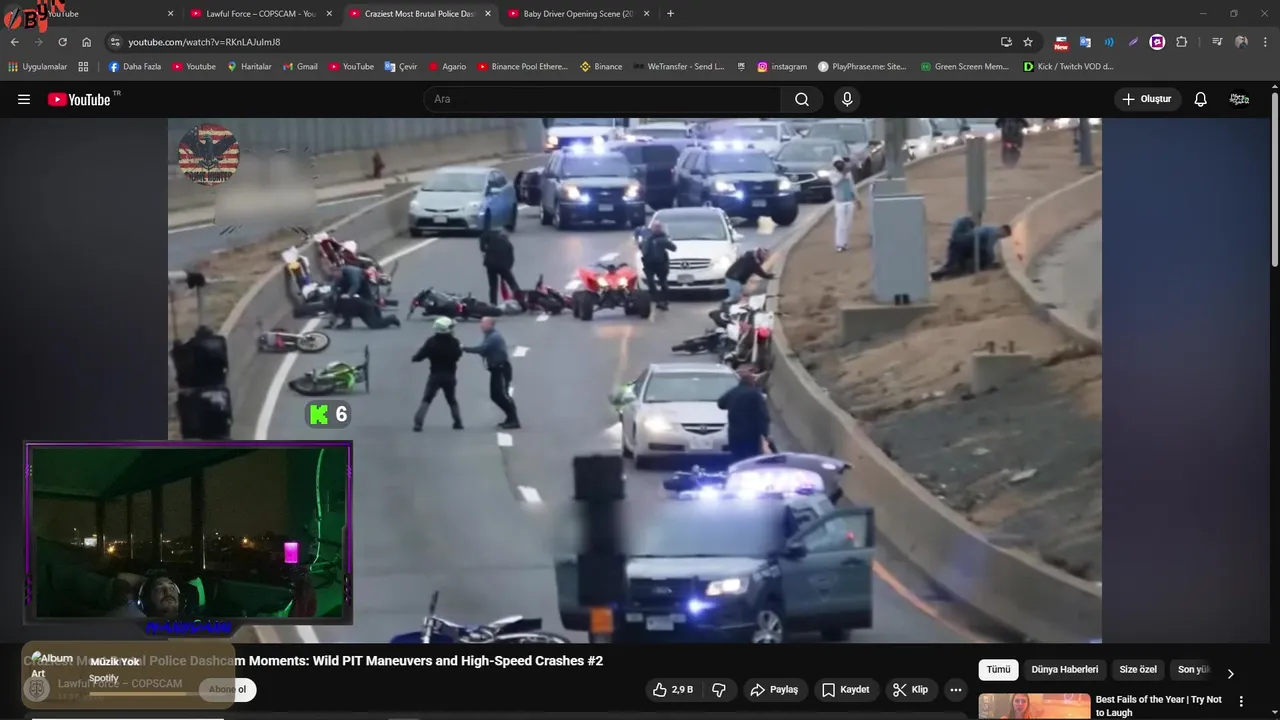Select the Dünya Haberleri filter chip
The height and width of the screenshot is (720, 1280).
1064,670
